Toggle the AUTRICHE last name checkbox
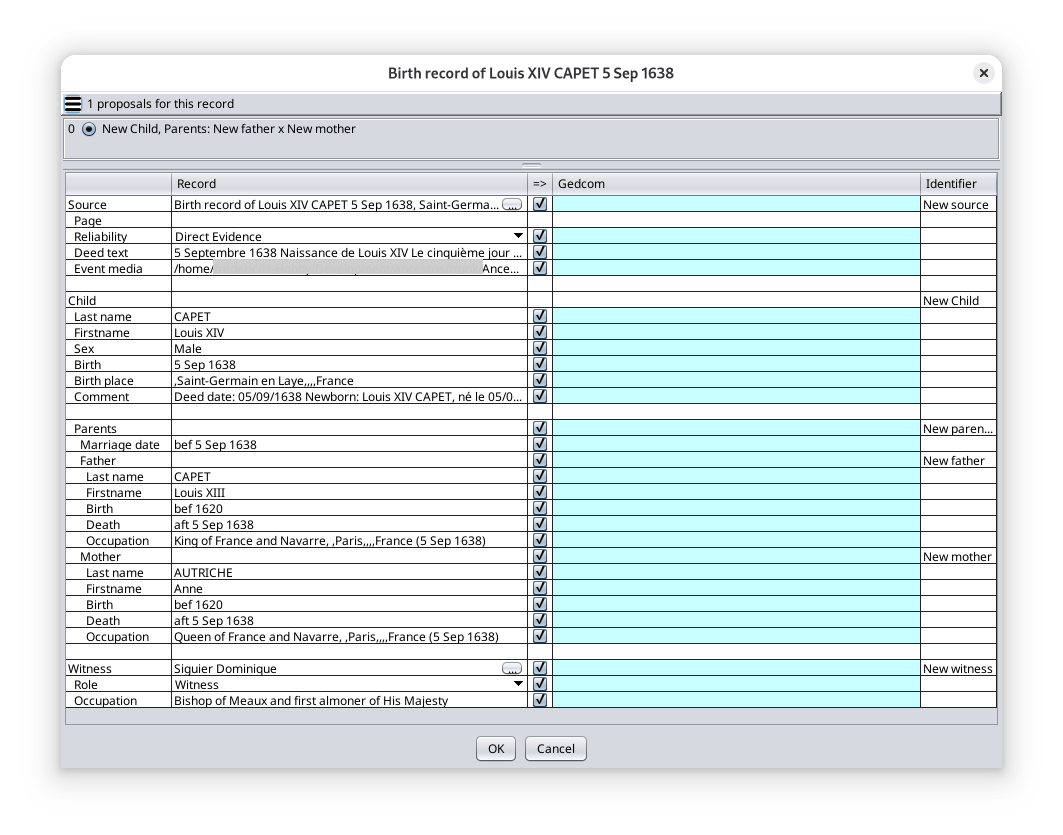This screenshot has width=1063, height=835. [540, 572]
